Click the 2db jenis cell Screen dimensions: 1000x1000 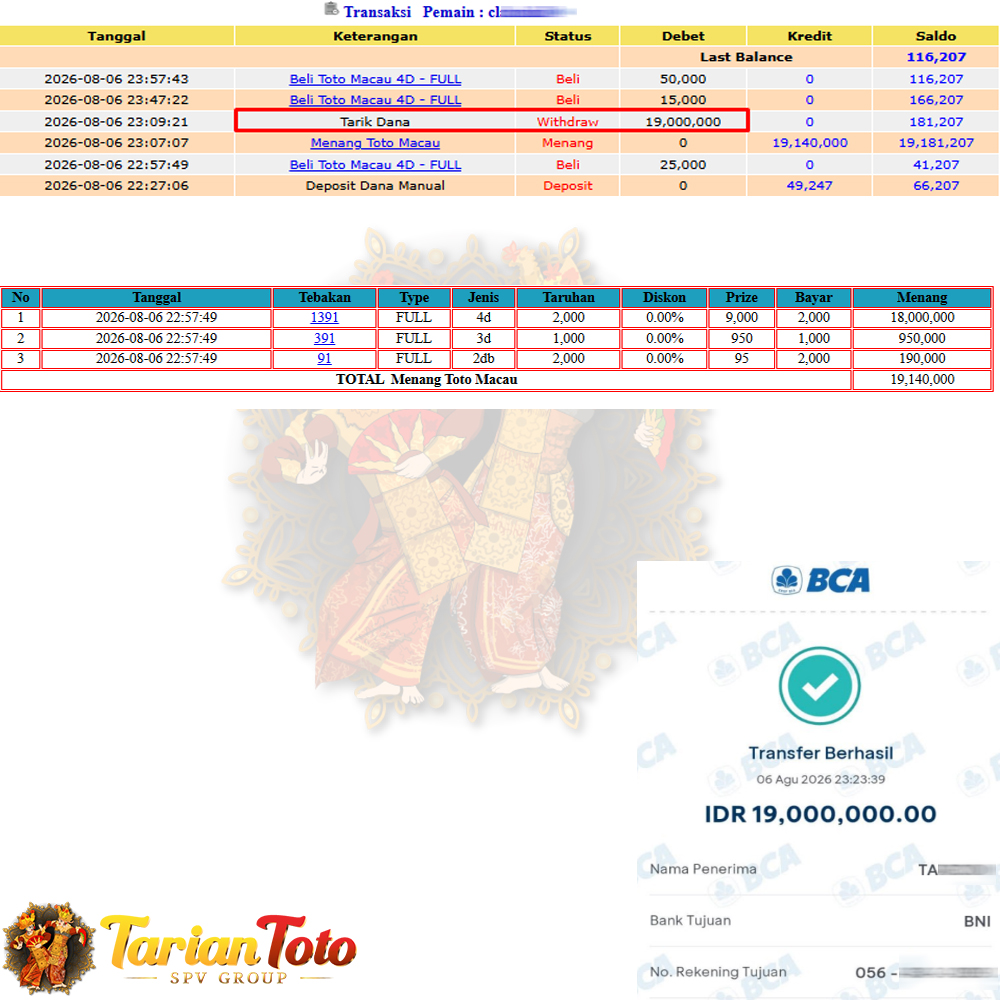[483, 358]
